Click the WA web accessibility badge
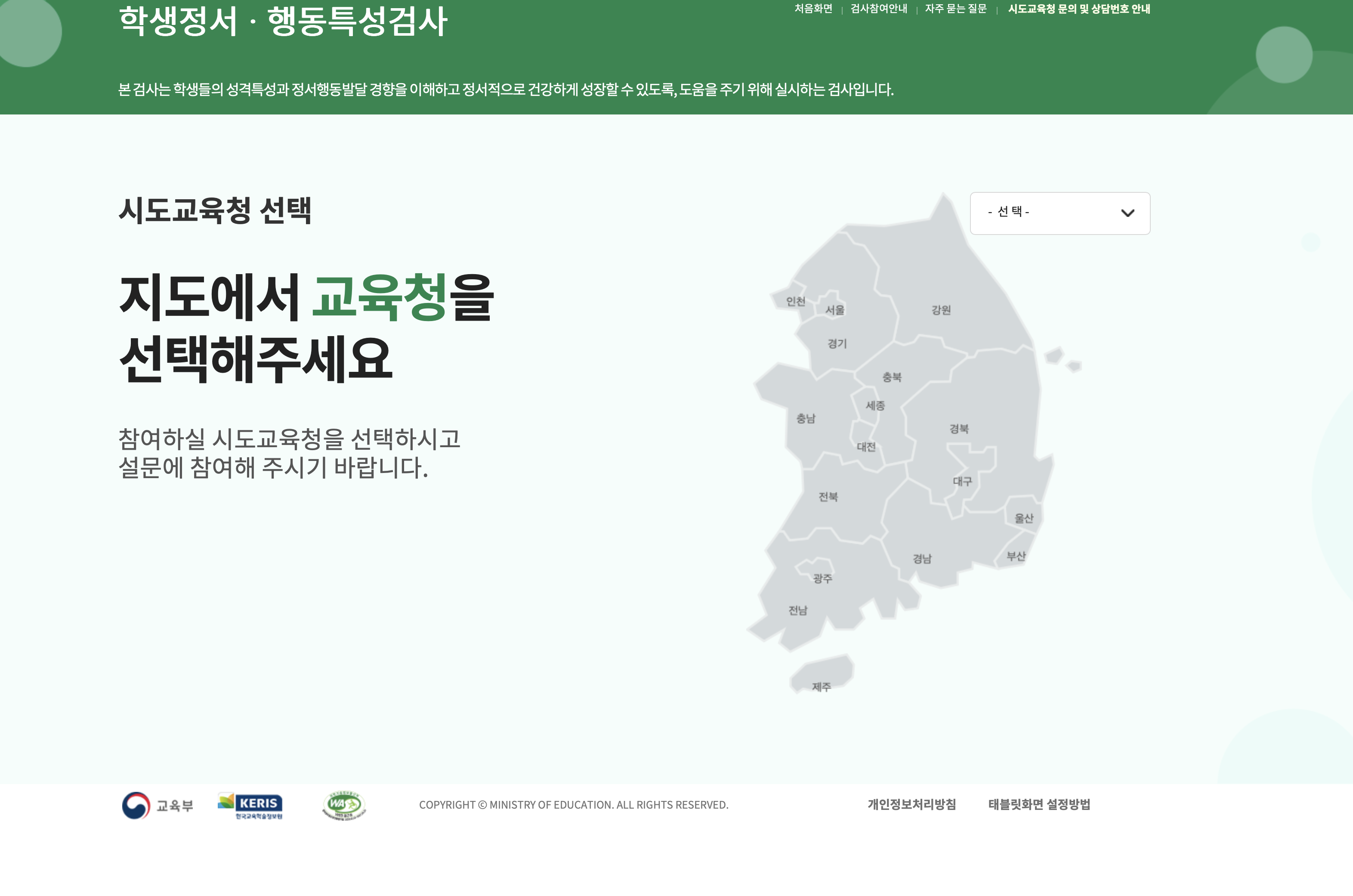 click(x=344, y=806)
